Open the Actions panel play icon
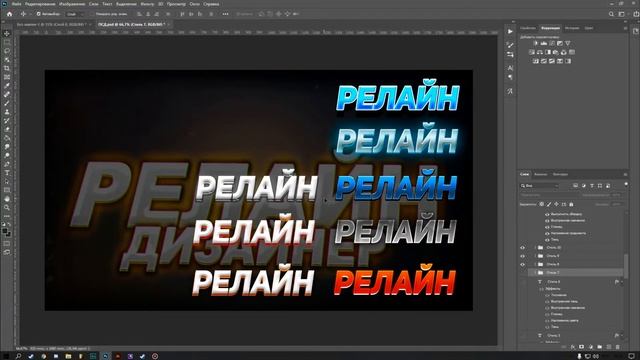 (510, 31)
